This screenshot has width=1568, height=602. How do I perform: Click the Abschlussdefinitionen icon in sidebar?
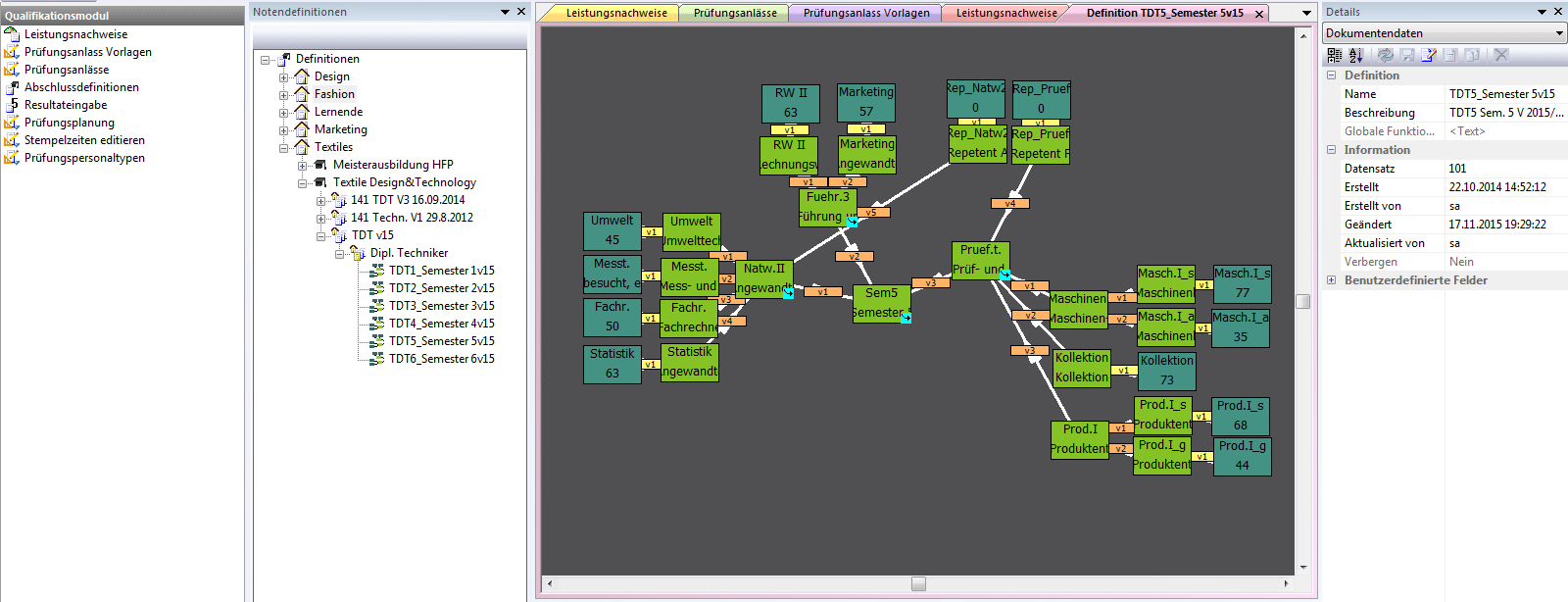click(x=12, y=87)
